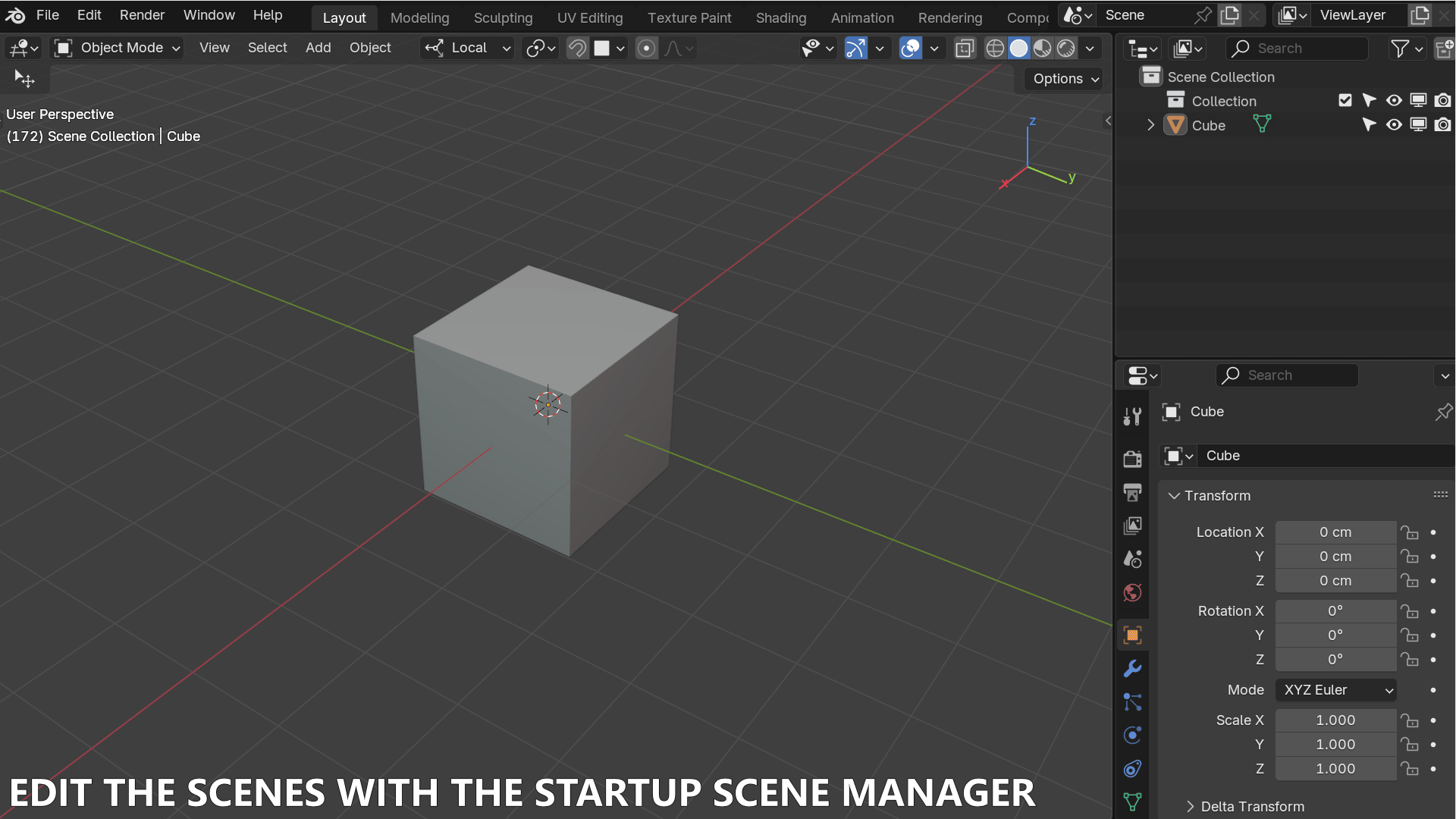Hide Cube in viewport using eye icon
1456x819 pixels.
(1394, 124)
